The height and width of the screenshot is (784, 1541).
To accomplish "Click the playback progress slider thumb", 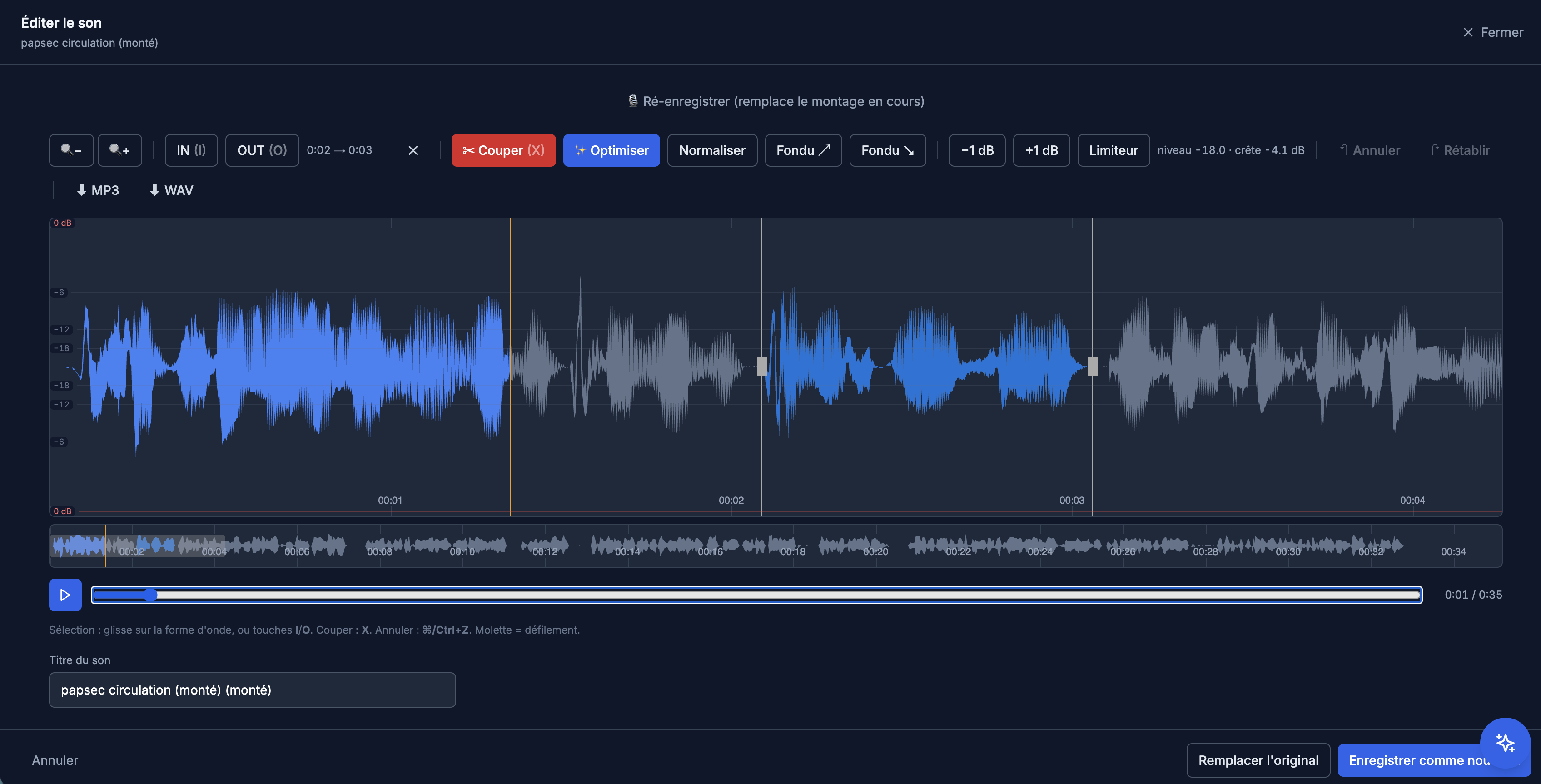I will [151, 595].
